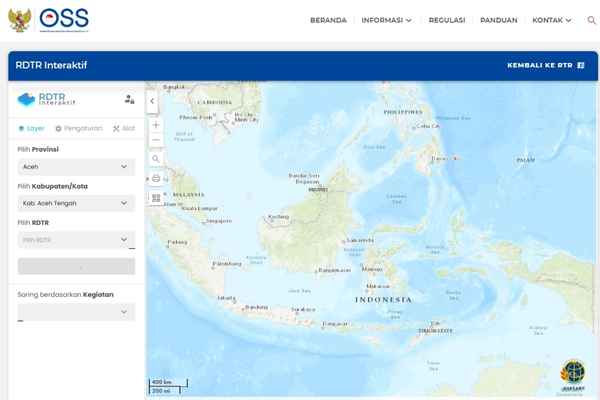
Task: Open the map search tool
Action: pyautogui.click(x=156, y=159)
